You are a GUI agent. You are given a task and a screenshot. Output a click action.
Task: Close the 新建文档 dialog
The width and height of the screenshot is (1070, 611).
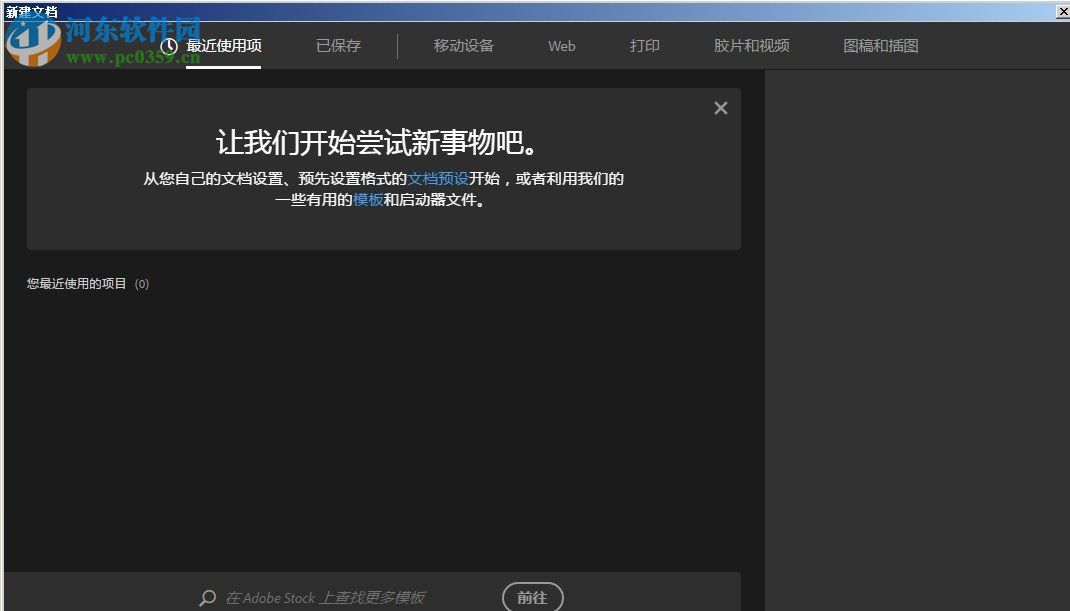click(x=1062, y=11)
